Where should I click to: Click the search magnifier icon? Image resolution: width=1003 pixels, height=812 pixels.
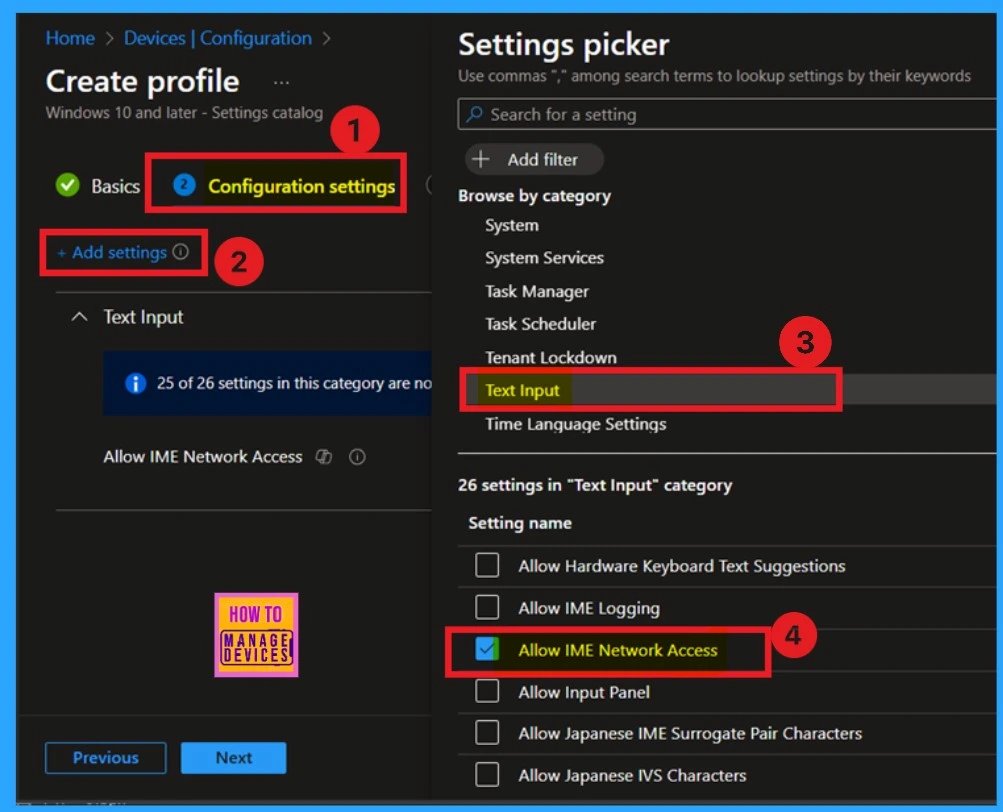[x=474, y=115]
